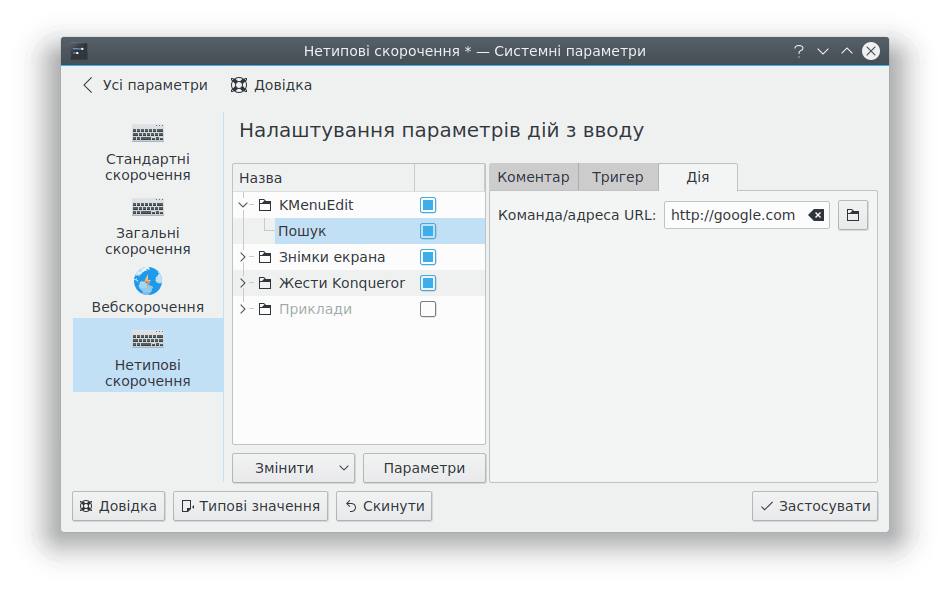Select the Пошук tree item
950x593 pixels.
point(302,231)
